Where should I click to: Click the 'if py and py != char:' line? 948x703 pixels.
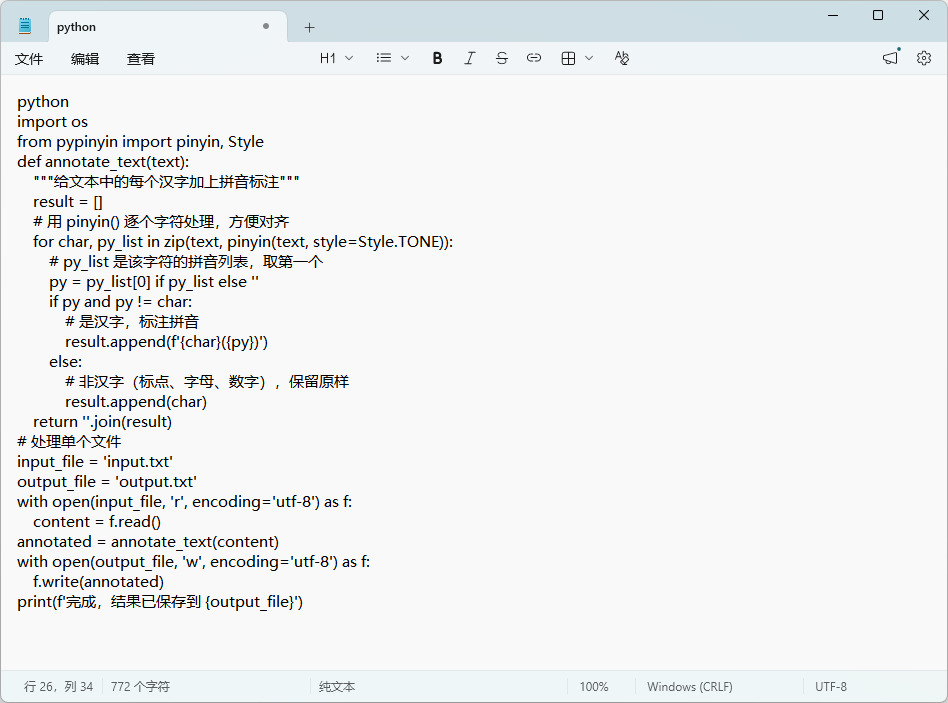point(121,302)
